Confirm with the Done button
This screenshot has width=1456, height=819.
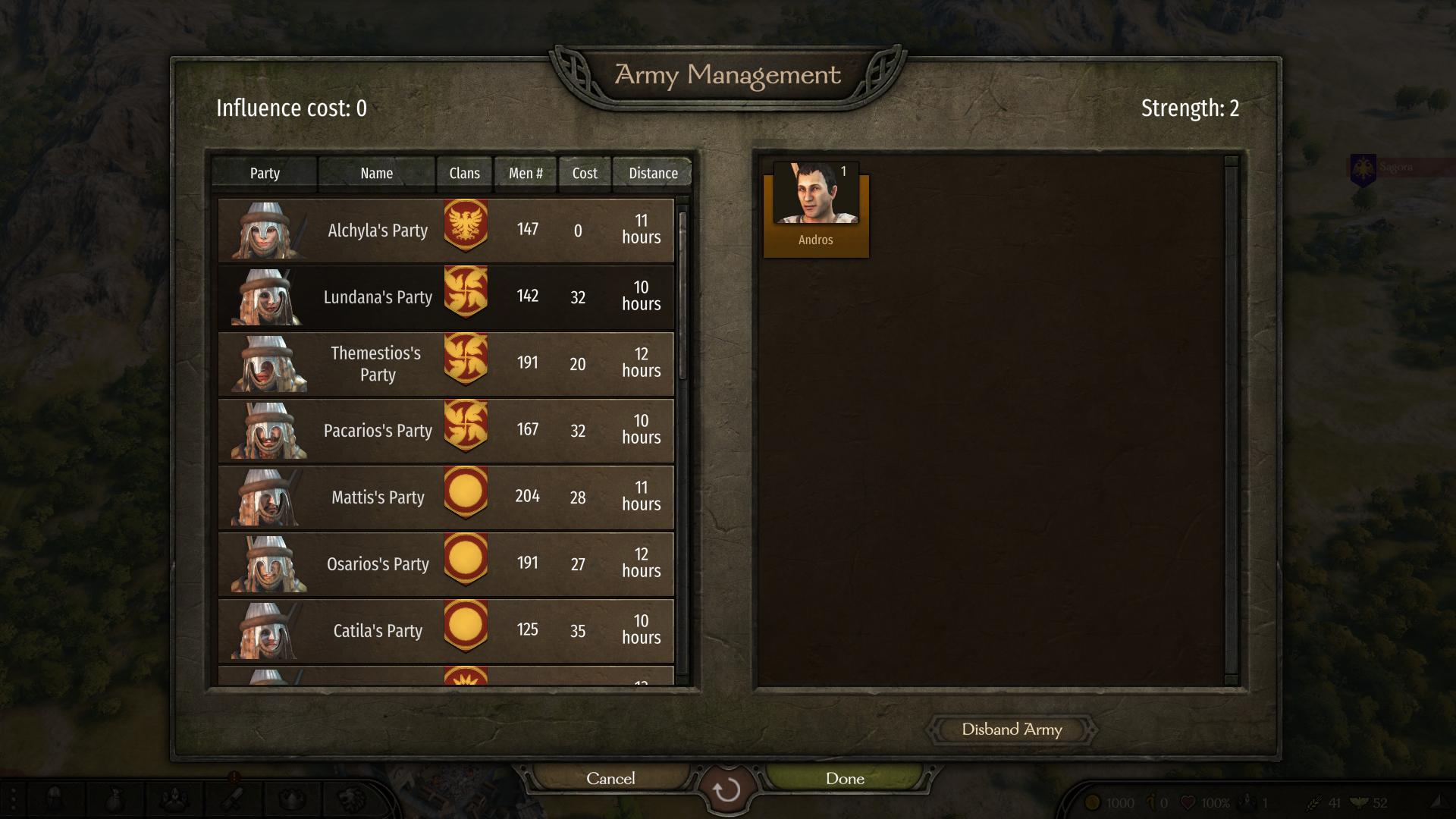(x=845, y=779)
